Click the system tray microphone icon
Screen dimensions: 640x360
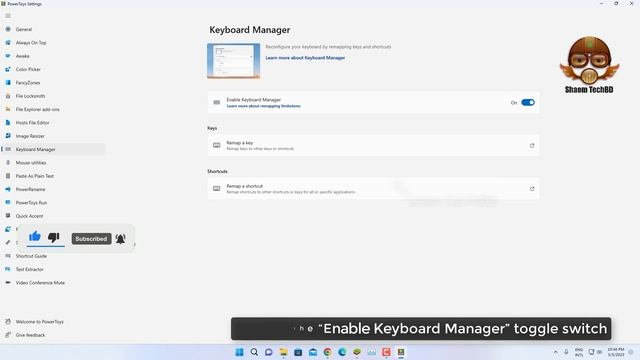[x=566, y=352]
